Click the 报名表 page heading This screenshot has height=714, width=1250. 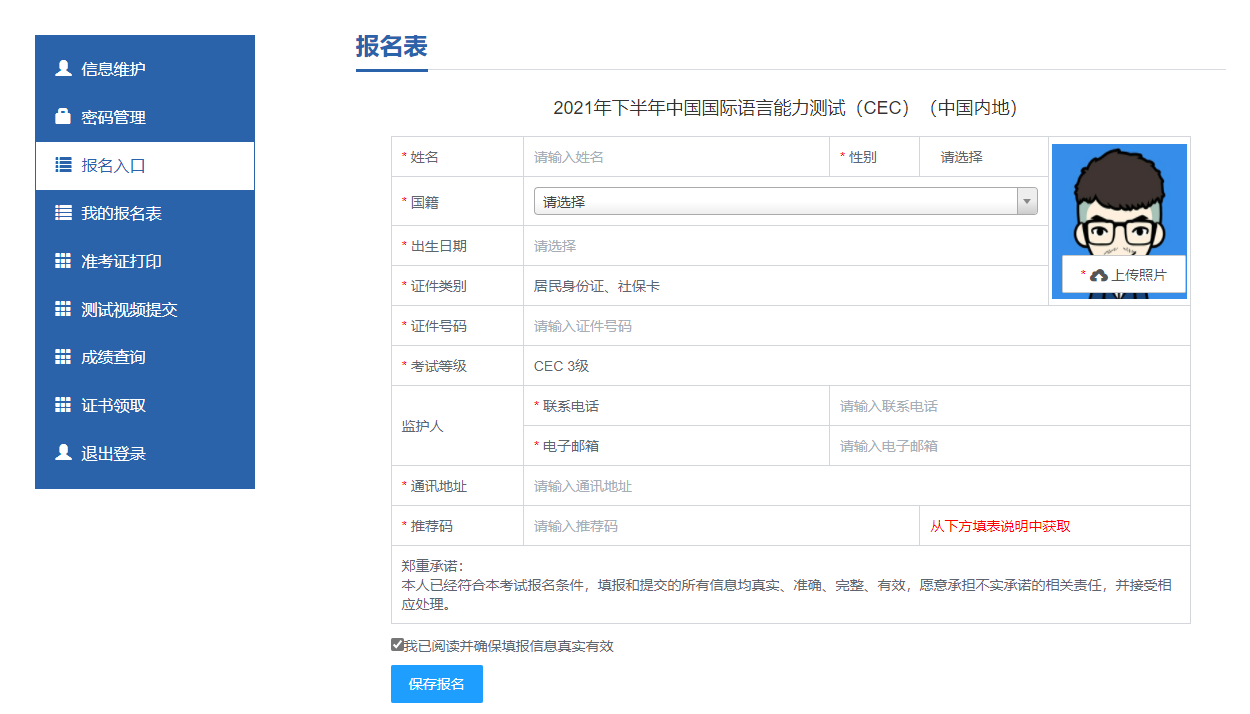click(x=392, y=47)
